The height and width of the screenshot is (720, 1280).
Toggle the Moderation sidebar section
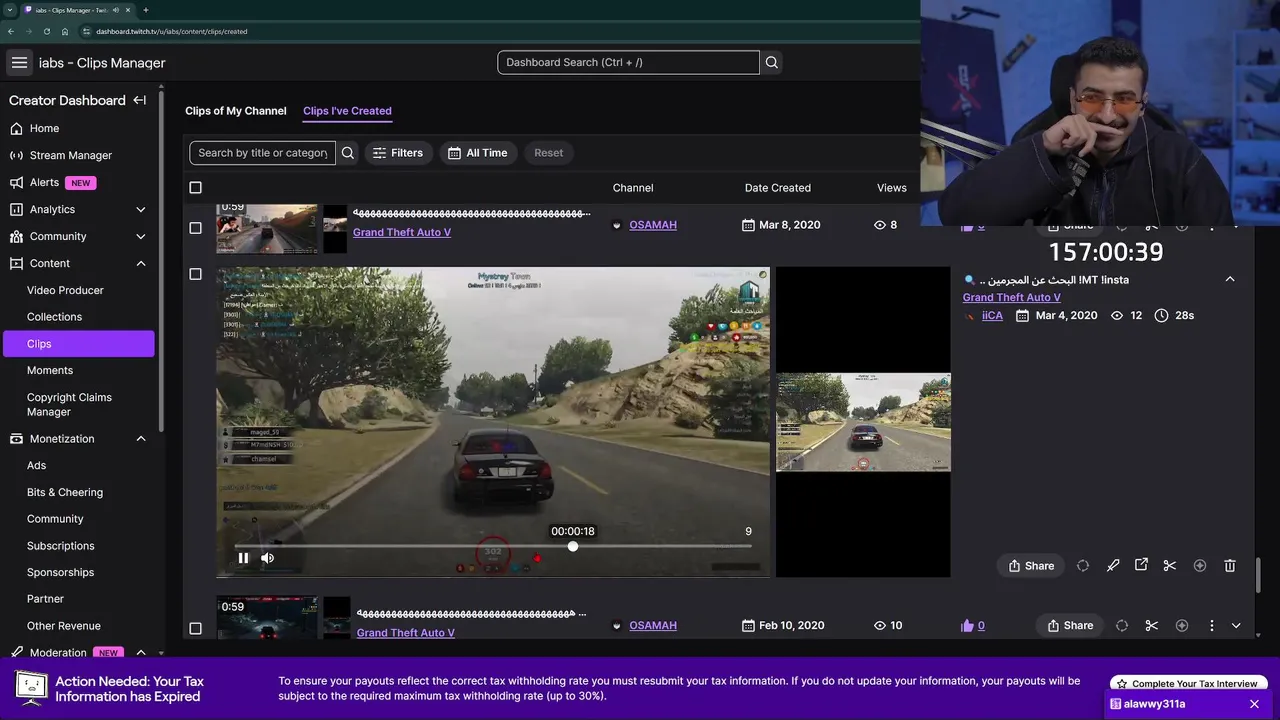(140, 653)
